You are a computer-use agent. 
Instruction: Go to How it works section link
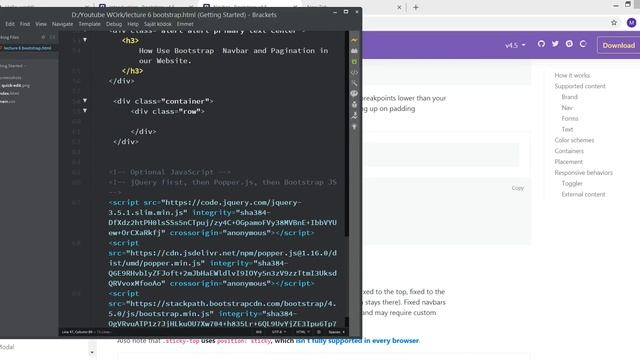coord(572,75)
